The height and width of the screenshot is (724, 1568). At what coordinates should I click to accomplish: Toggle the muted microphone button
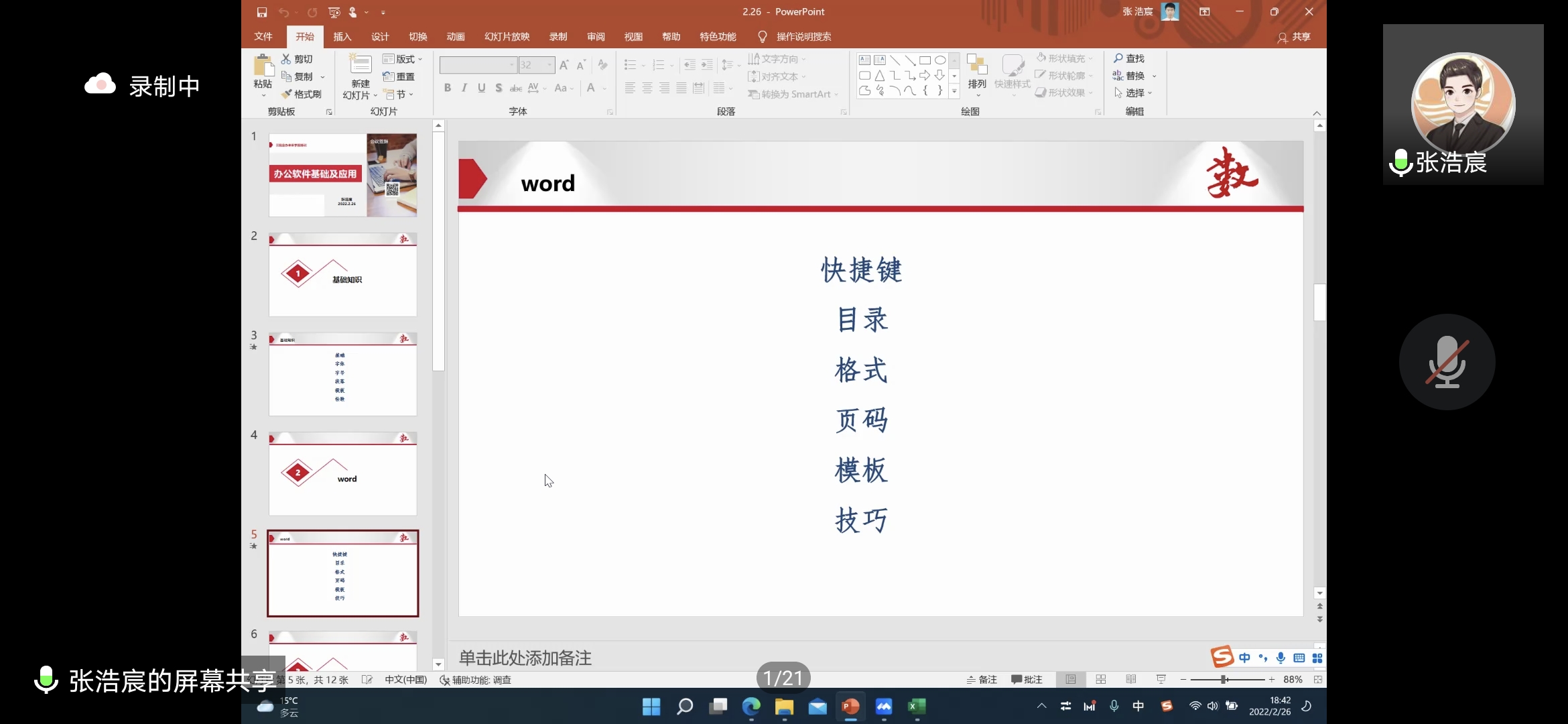pyautogui.click(x=1447, y=362)
